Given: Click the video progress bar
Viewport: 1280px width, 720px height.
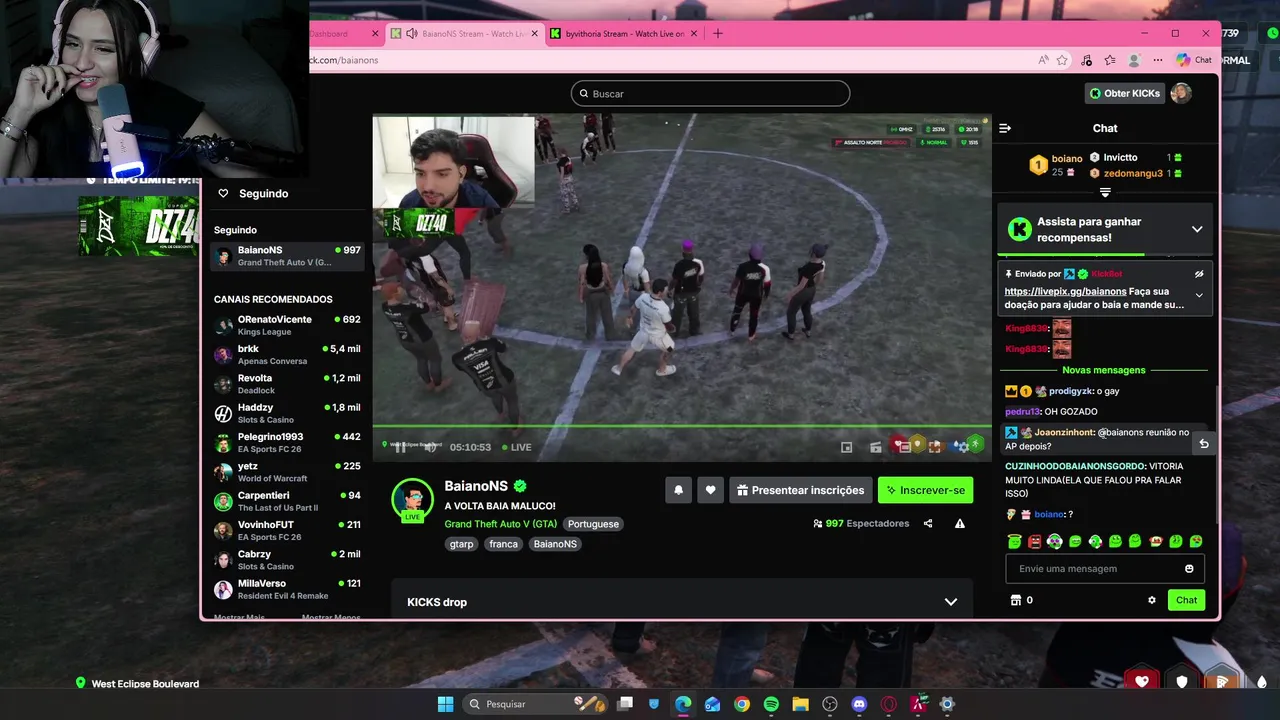Looking at the screenshot, I should (x=682, y=428).
